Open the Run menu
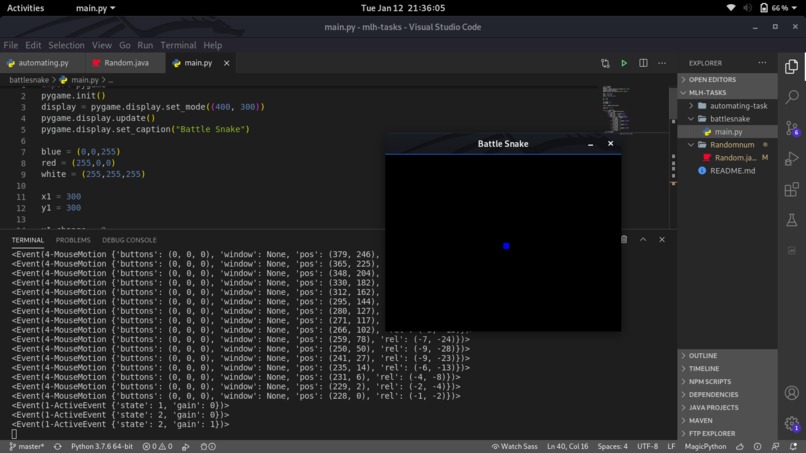This screenshot has height=453, width=806. (145, 45)
